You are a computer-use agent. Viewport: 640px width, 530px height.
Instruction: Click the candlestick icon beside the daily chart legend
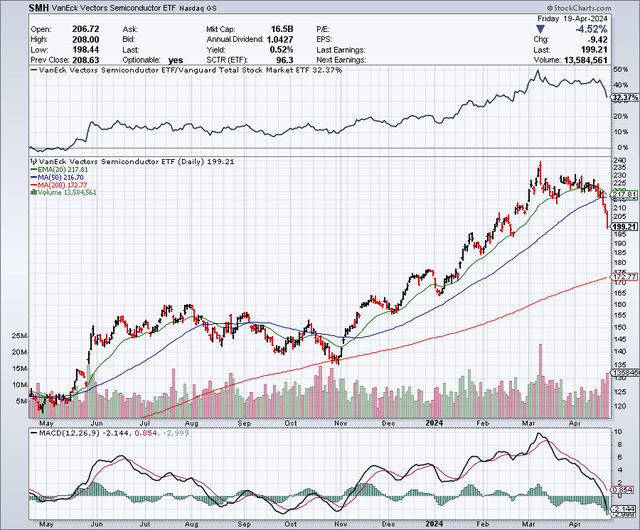tap(34, 162)
